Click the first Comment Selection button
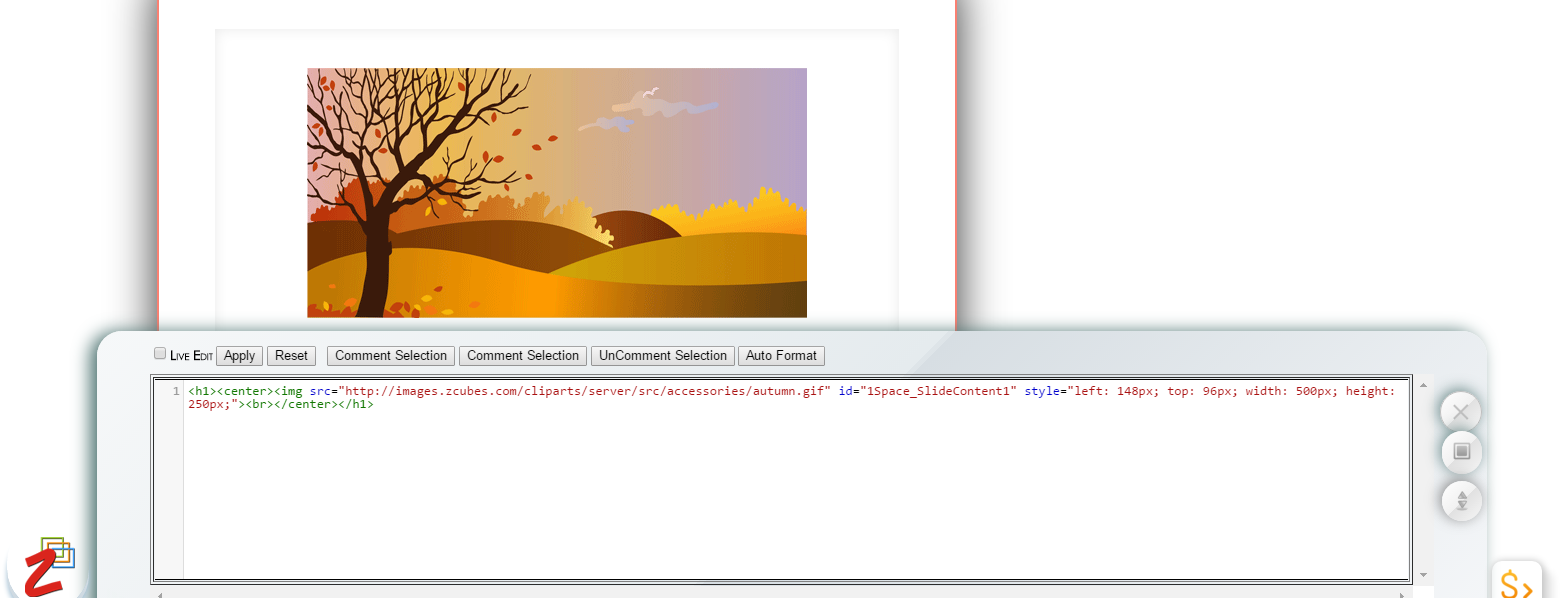 391,356
